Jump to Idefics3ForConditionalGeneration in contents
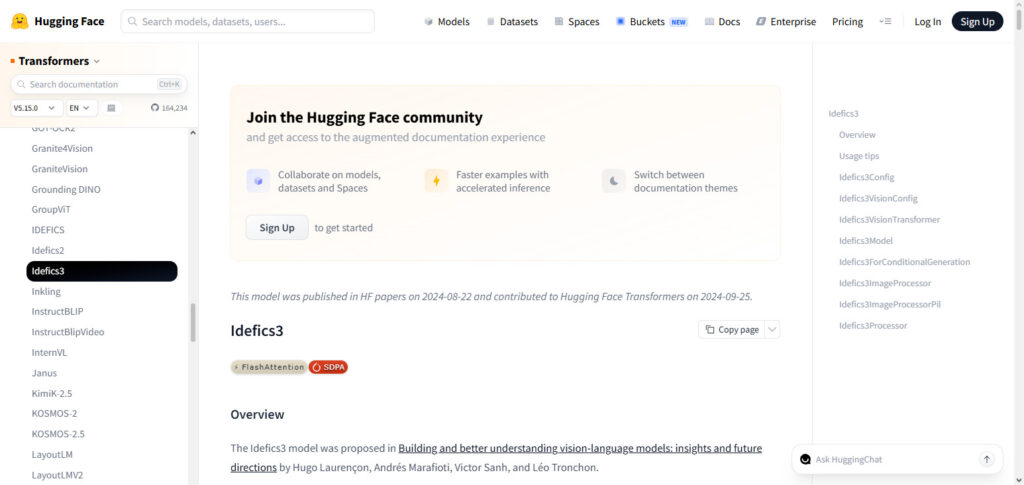The width and height of the screenshot is (1024, 485). point(904,262)
